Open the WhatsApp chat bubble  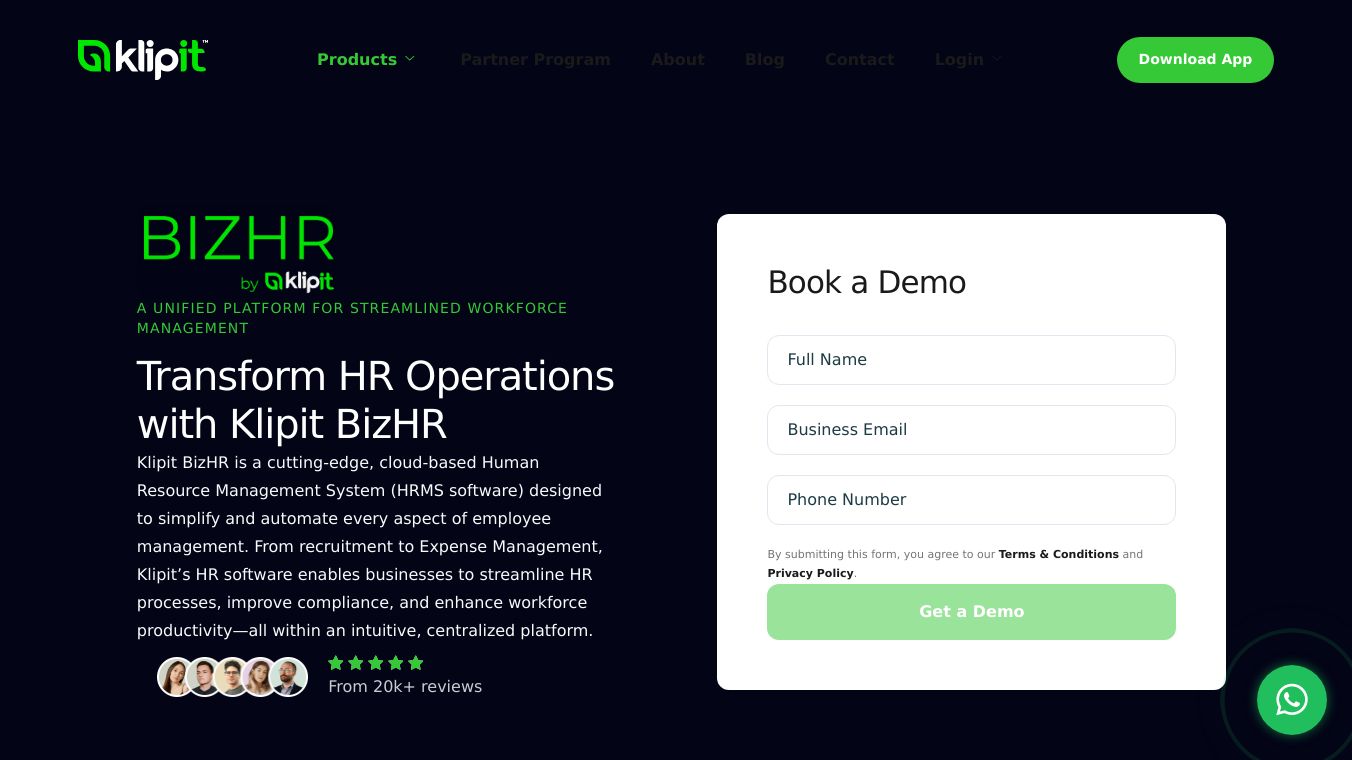click(x=1292, y=700)
